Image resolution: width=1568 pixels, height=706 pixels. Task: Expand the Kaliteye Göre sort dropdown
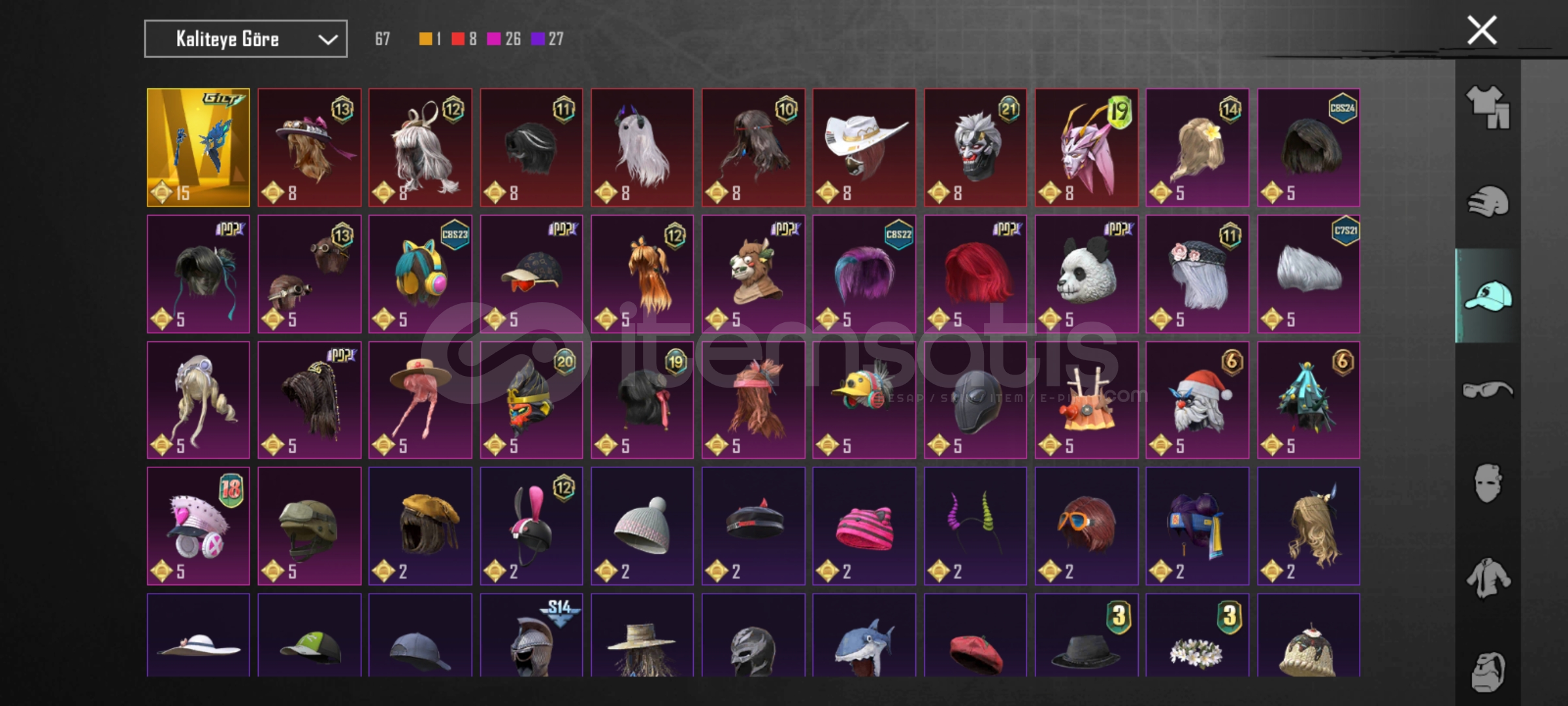tap(246, 39)
